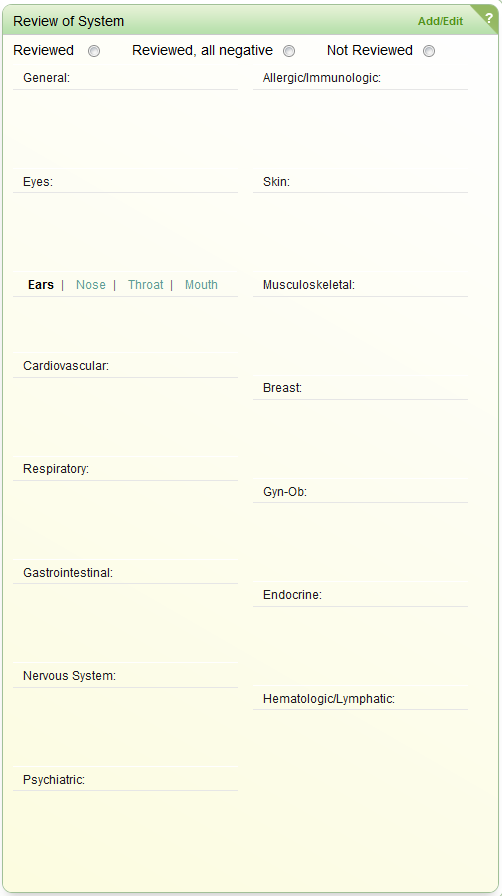This screenshot has height=896, width=502.
Task: Choose Reviewed, all negative option
Action: point(289,51)
